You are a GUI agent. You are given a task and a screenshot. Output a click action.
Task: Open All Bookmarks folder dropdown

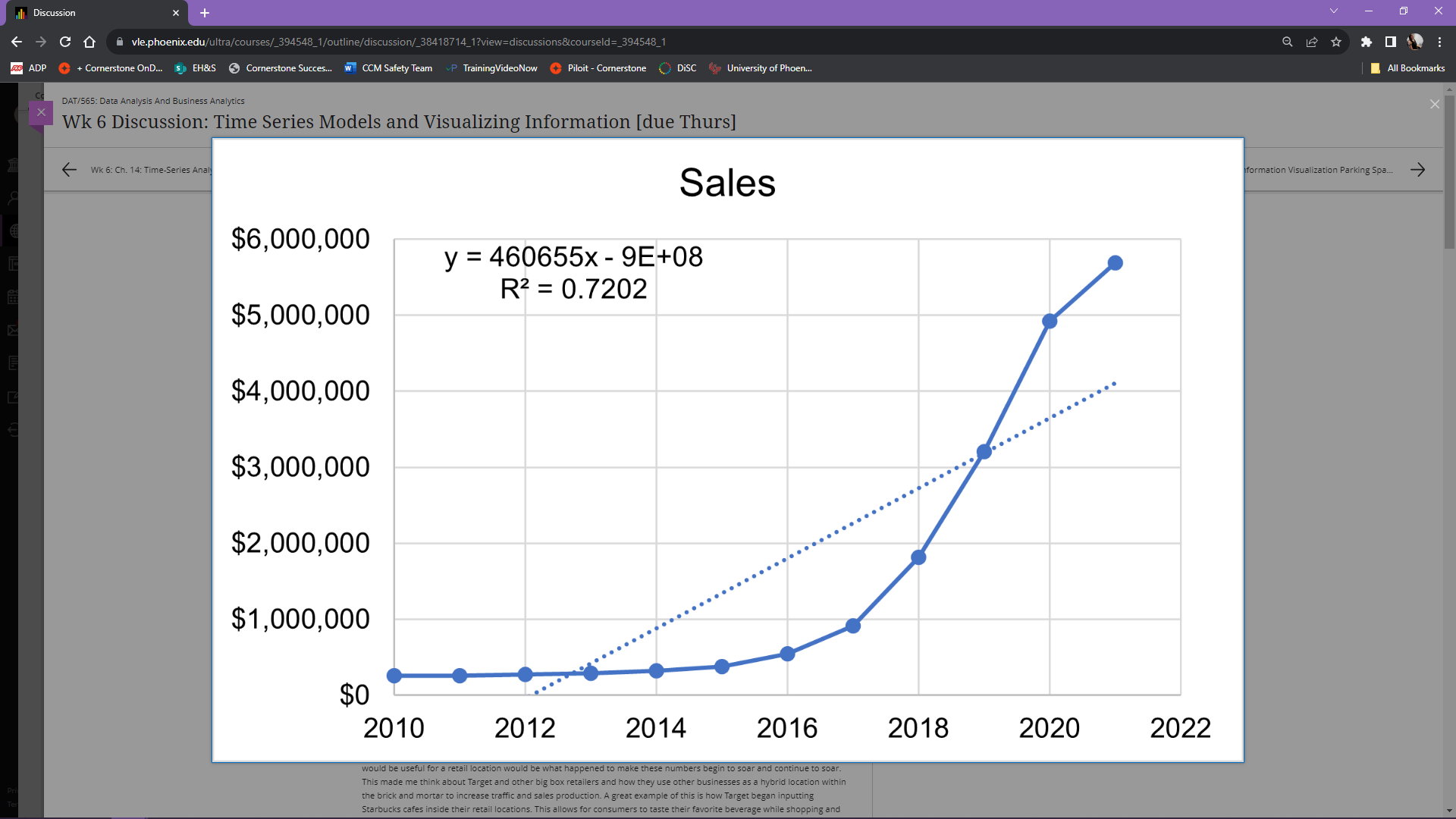coord(1407,68)
